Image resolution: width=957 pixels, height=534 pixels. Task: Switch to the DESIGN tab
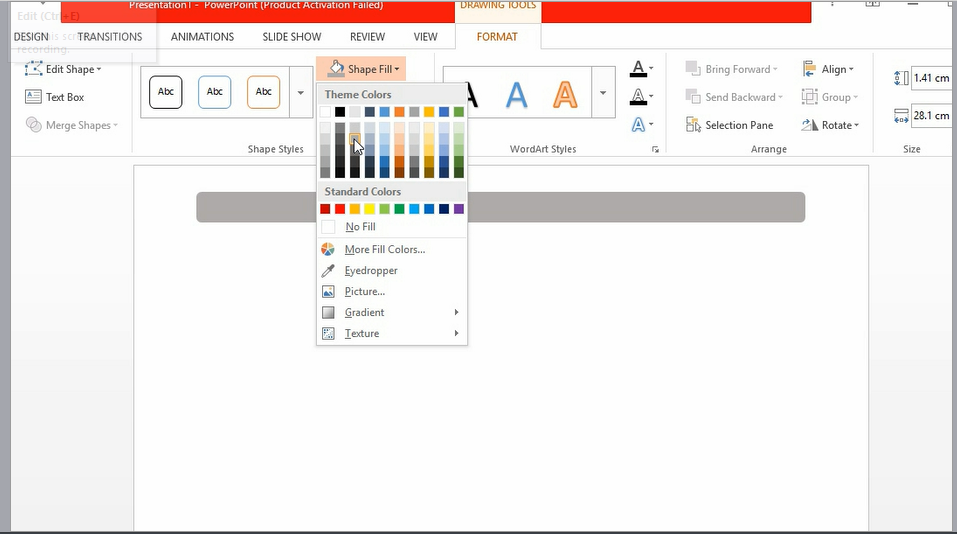point(31,37)
